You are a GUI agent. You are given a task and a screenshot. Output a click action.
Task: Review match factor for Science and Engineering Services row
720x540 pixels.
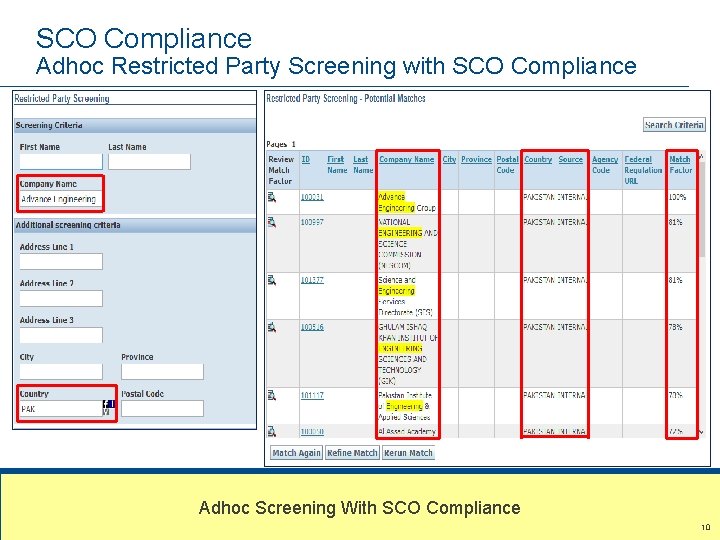coord(272,280)
